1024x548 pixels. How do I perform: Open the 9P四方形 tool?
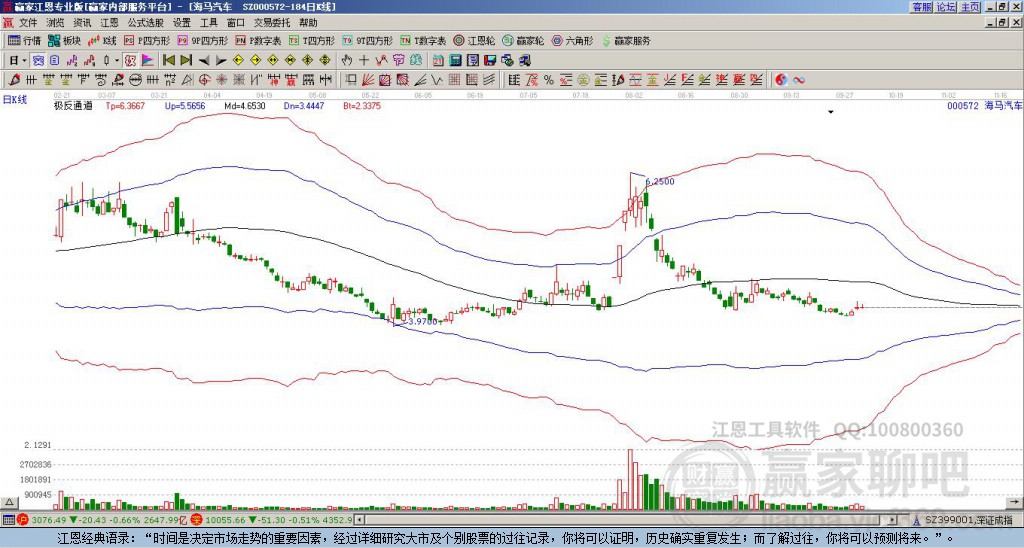coord(203,41)
